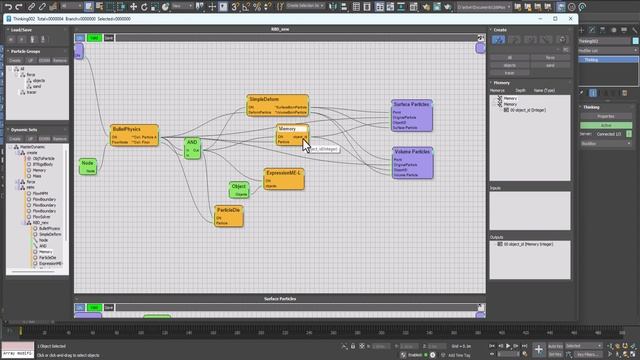Toggle the blue On button in RBD_new view
The height and width of the screenshot is (360, 640).
(x=80, y=38)
